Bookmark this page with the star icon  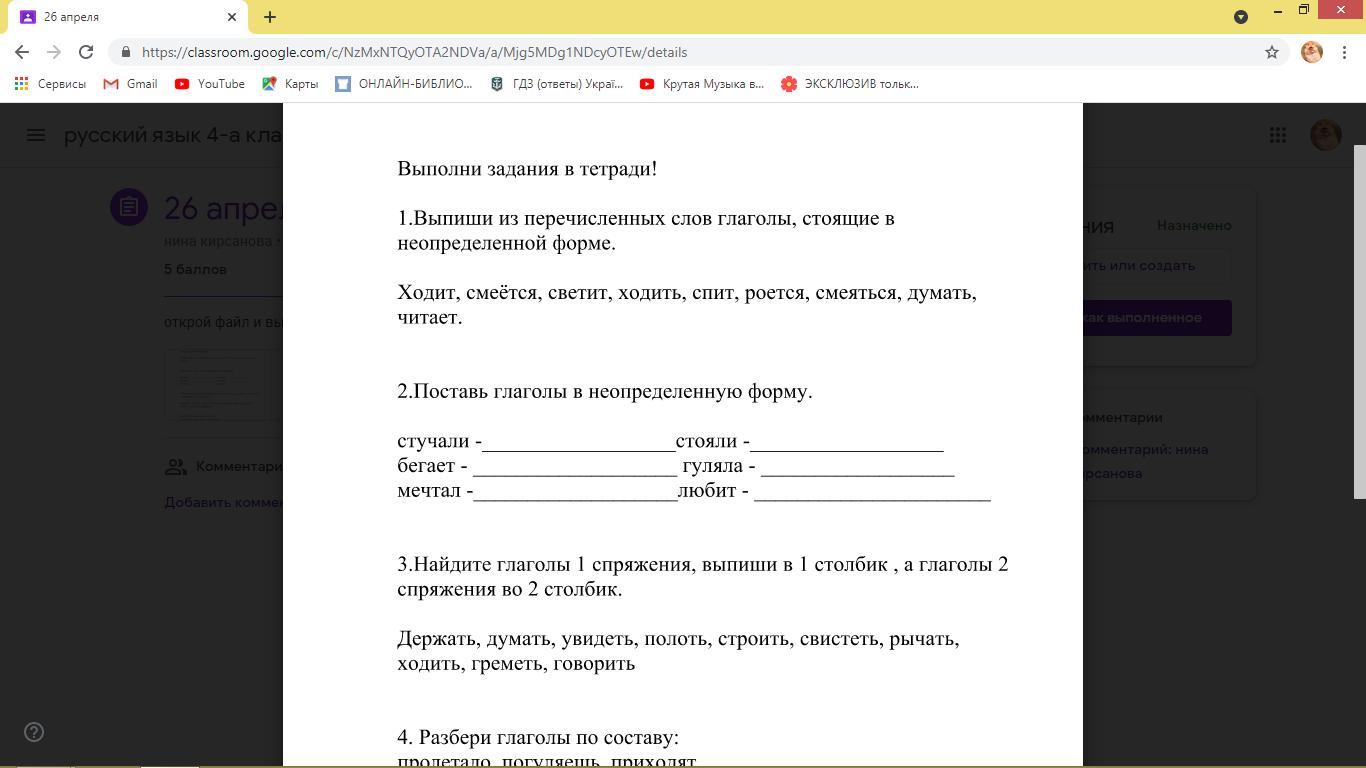(1272, 52)
